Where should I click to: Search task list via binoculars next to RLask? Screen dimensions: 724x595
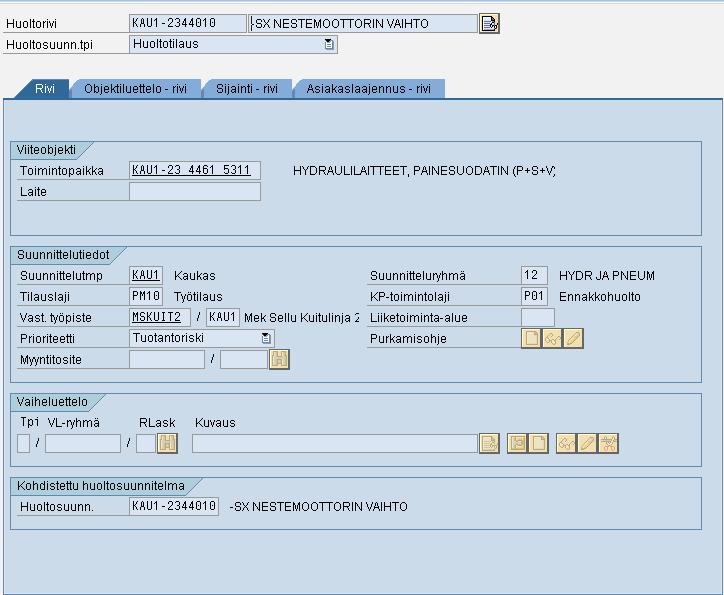coord(167,444)
